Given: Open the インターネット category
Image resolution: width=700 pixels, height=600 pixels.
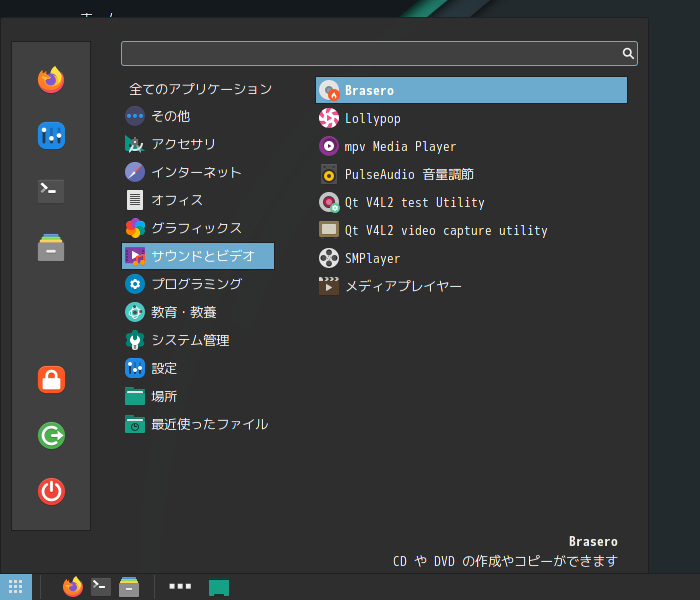Looking at the screenshot, I should tap(198, 172).
